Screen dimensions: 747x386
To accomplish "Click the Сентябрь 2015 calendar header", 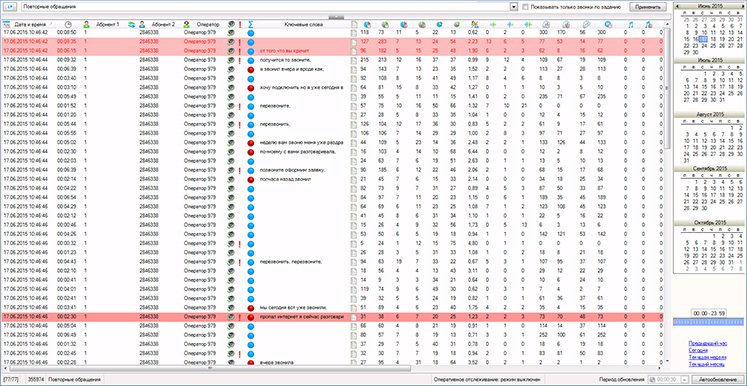I will coord(709,168).
